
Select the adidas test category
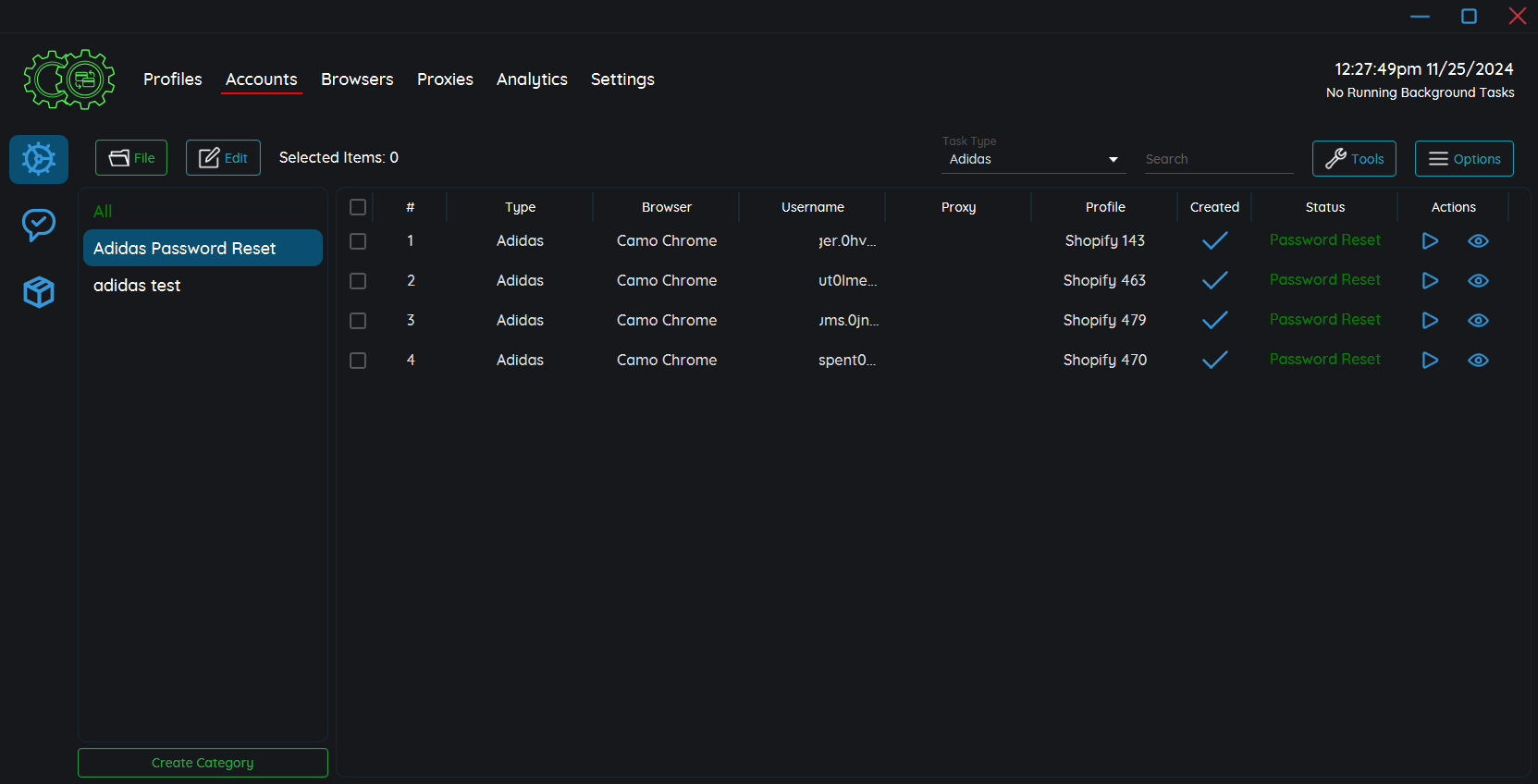[x=137, y=286]
